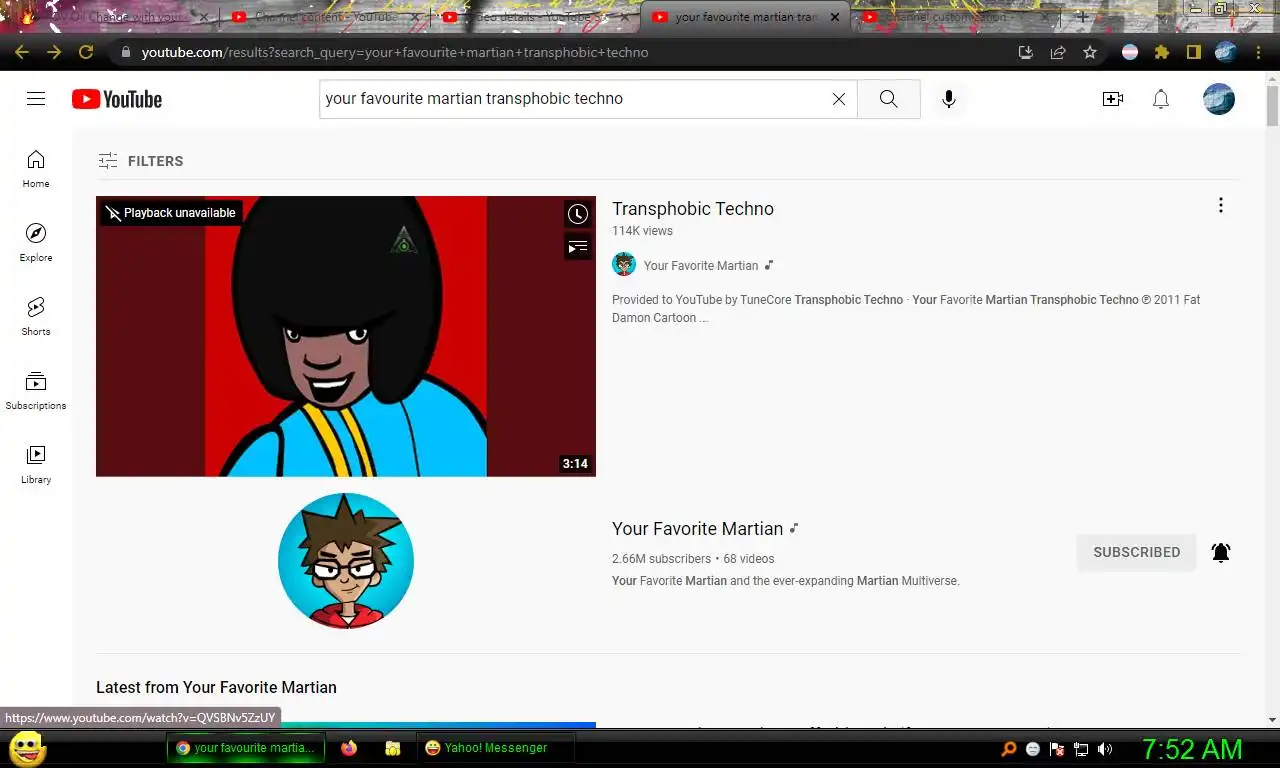Open Your Favorite Martian link under video title
The width and height of the screenshot is (1280, 768).
click(x=701, y=266)
